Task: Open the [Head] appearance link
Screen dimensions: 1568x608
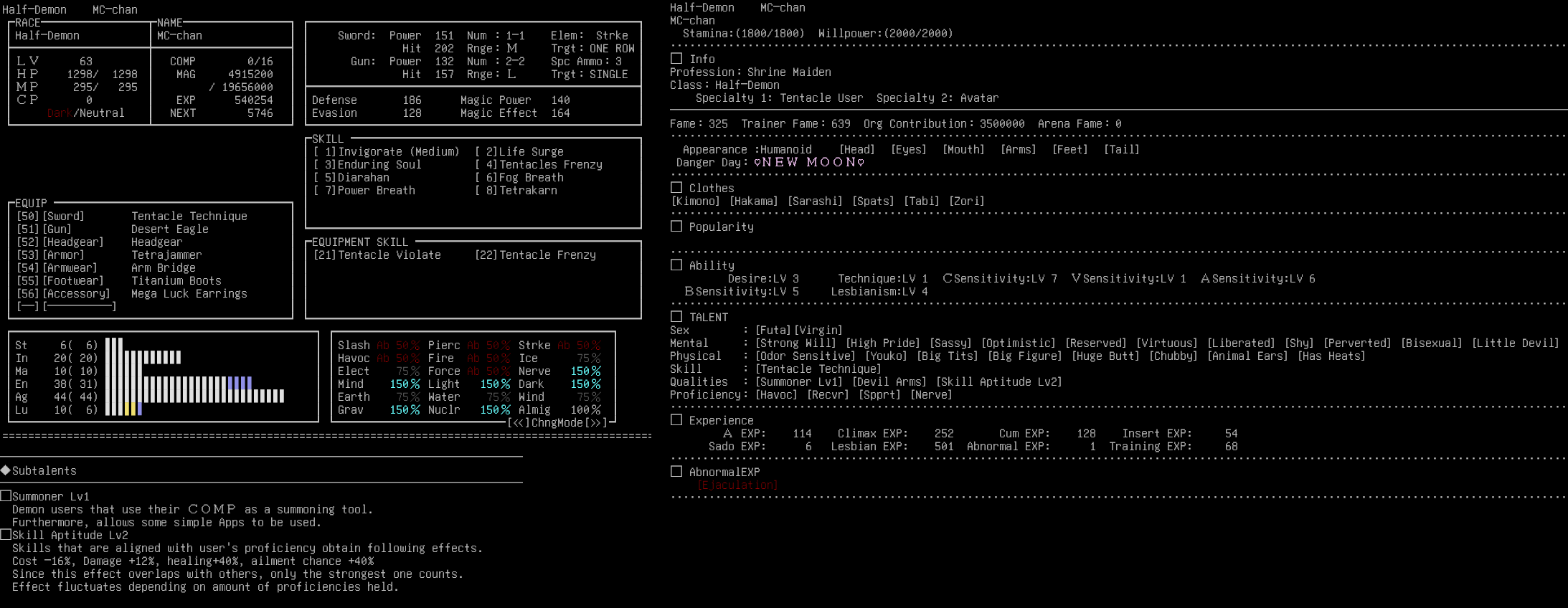Action: tap(857, 150)
